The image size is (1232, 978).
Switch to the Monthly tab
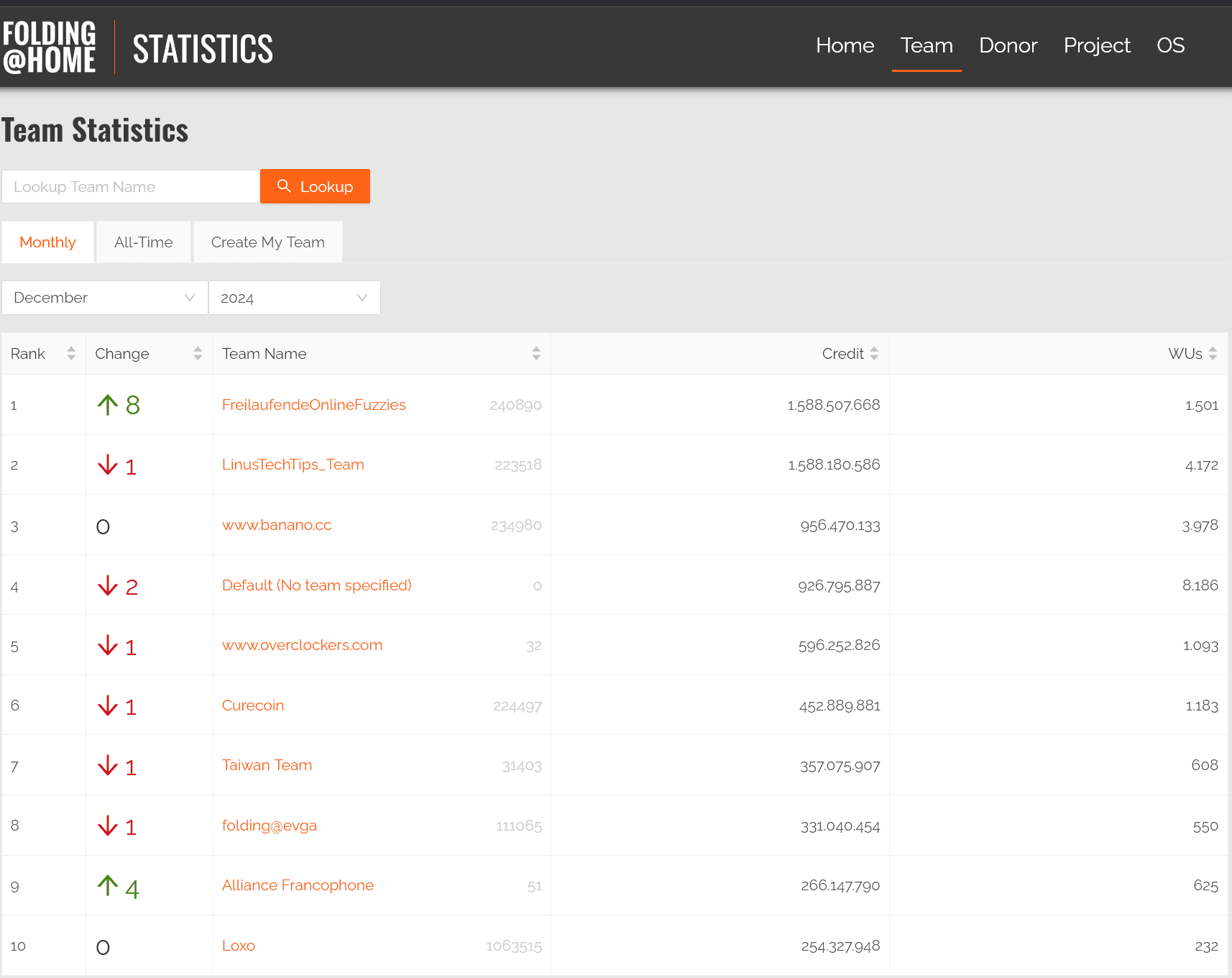47,242
